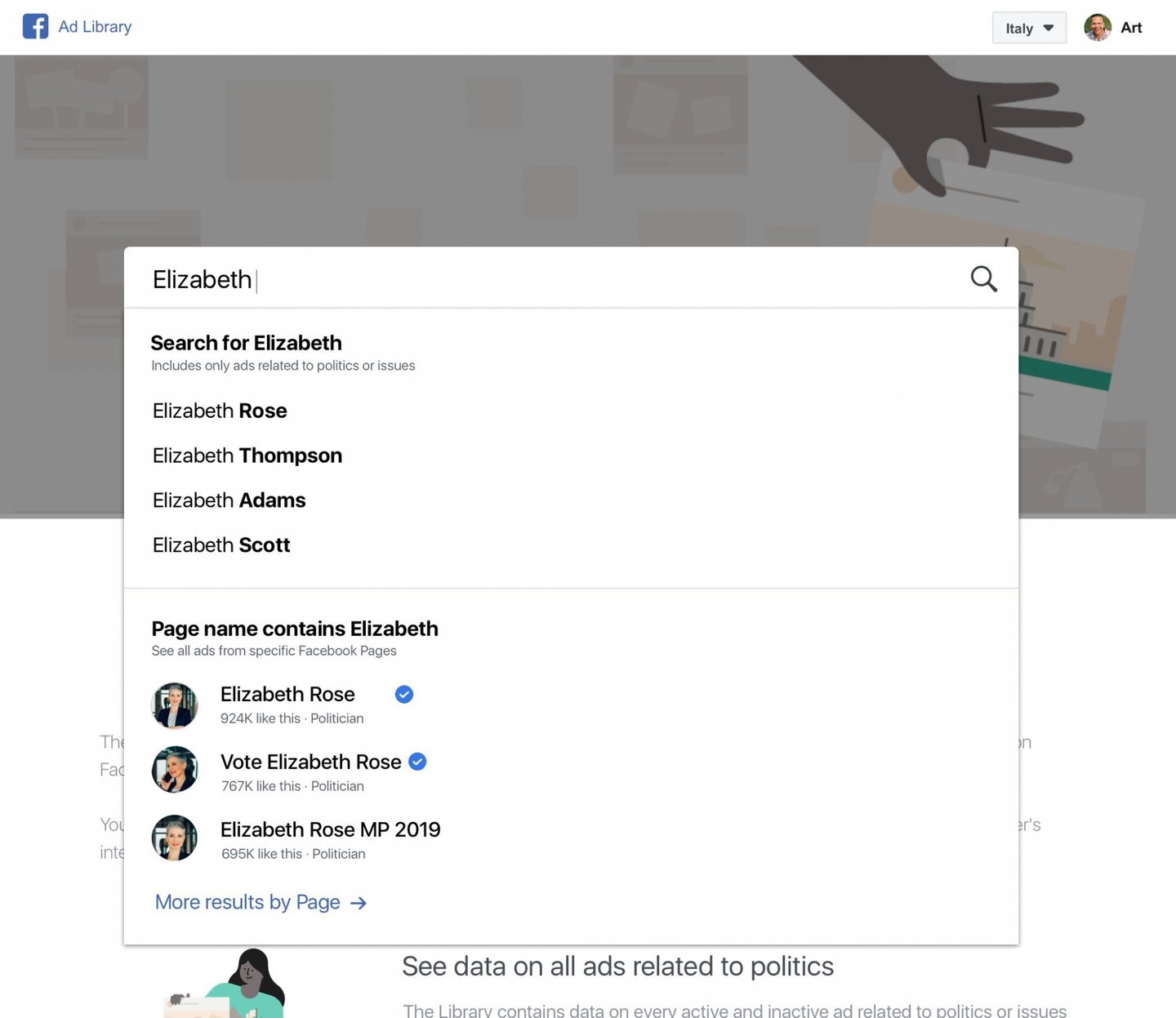
Task: Click Vote Elizabeth Rose's verified checkmark
Action: click(x=417, y=762)
